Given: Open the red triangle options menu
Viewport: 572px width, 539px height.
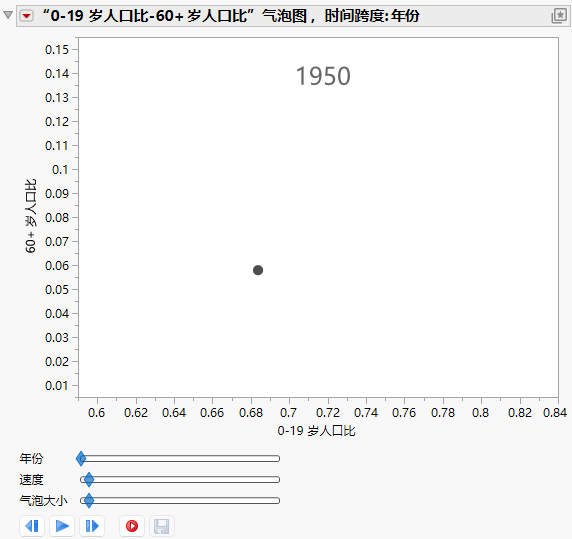Looking at the screenshot, I should (26, 16).
